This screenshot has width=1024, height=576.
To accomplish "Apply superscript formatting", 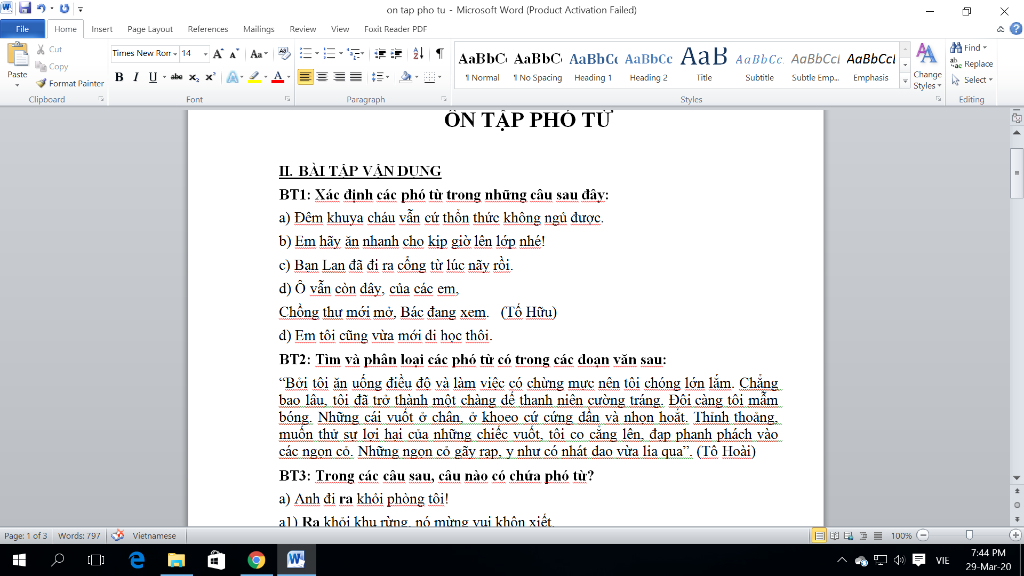I will pos(210,77).
